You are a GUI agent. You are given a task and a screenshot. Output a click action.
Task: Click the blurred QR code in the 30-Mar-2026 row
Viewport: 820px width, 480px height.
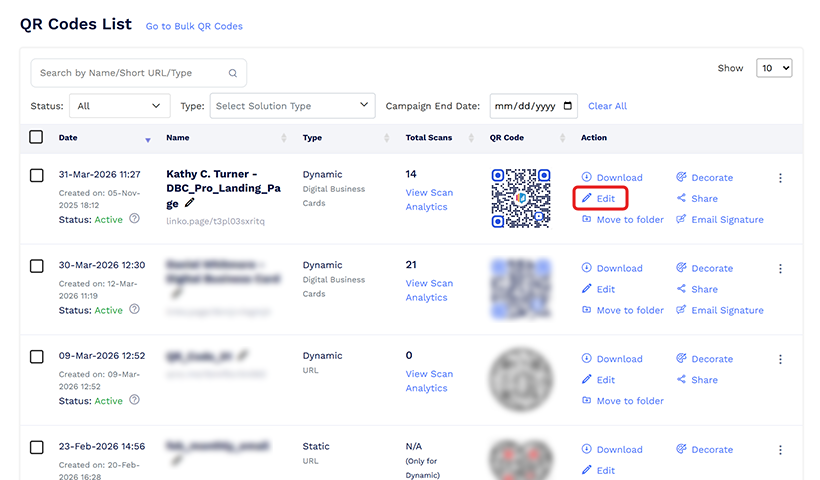(520, 289)
